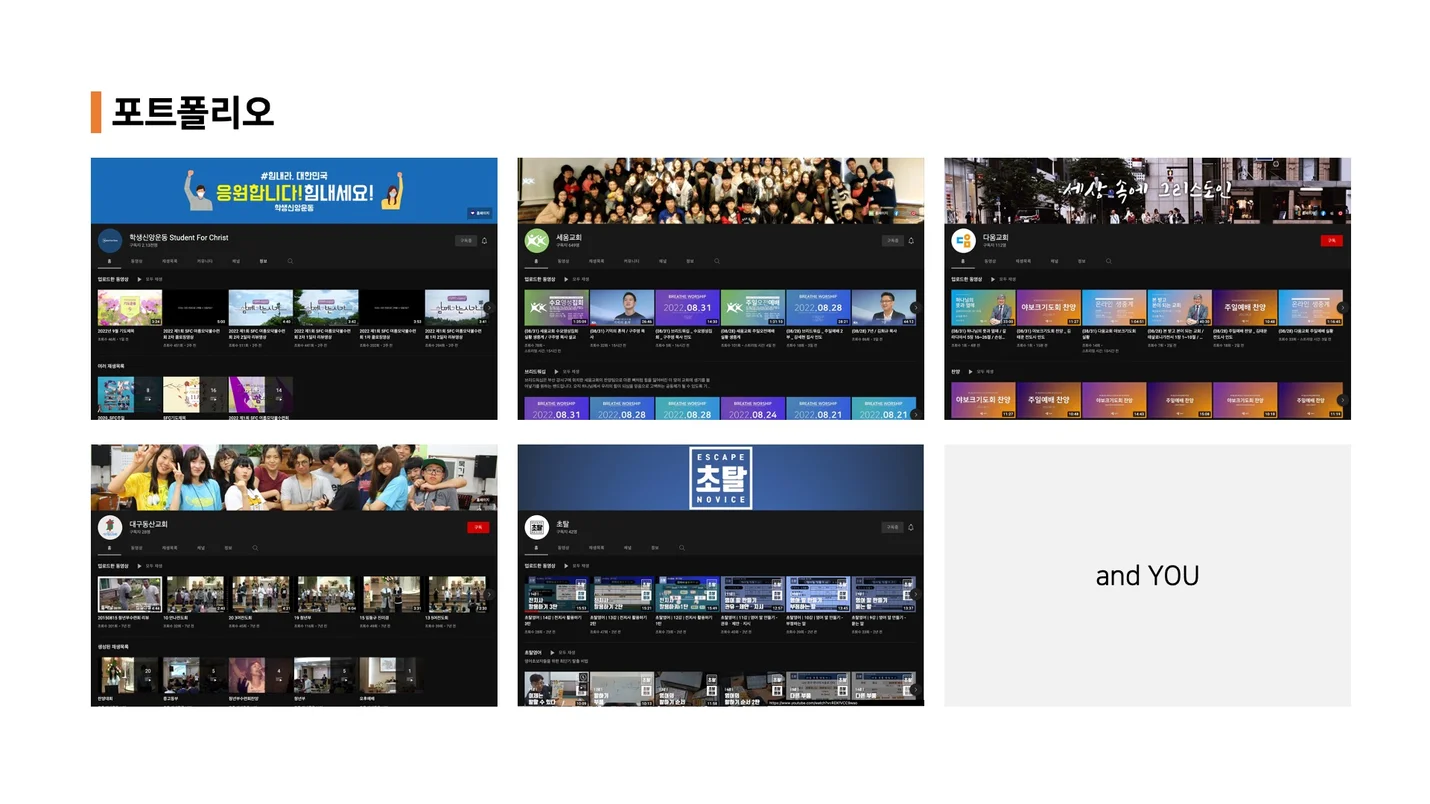Select the Home tab on Student For Christ channel
The width and height of the screenshot is (1430, 804).
pyautogui.click(x=110, y=261)
